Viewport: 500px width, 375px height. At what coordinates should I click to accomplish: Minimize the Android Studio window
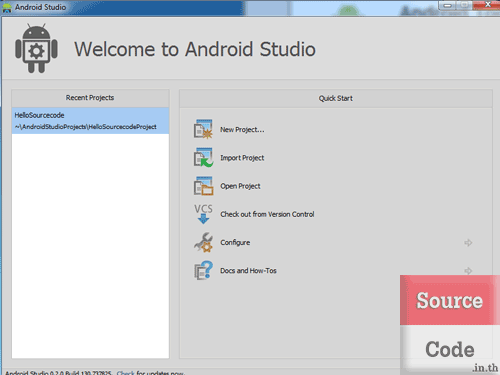pos(448,5)
